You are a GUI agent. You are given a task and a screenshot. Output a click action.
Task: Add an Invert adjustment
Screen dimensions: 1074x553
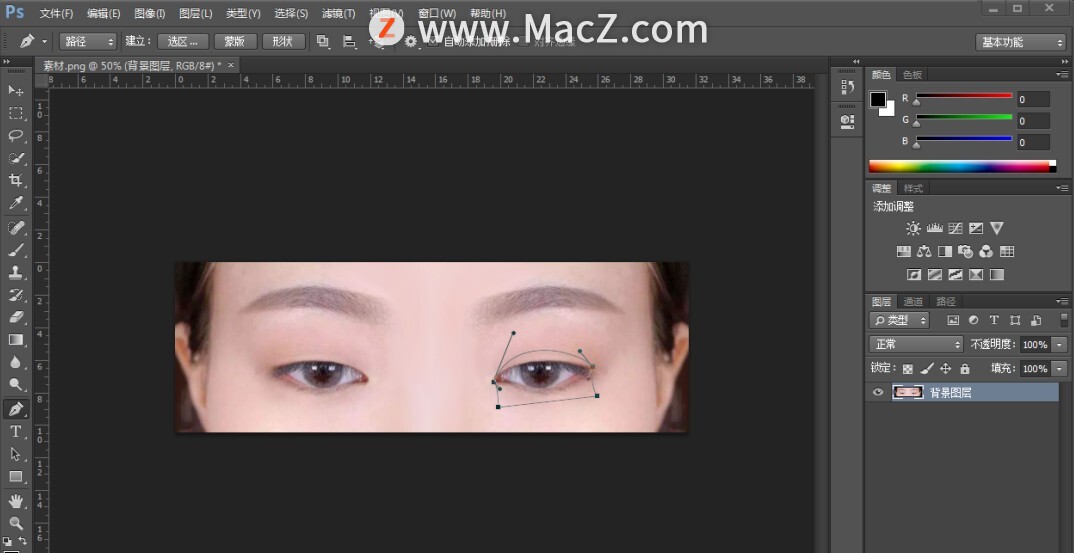(914, 275)
